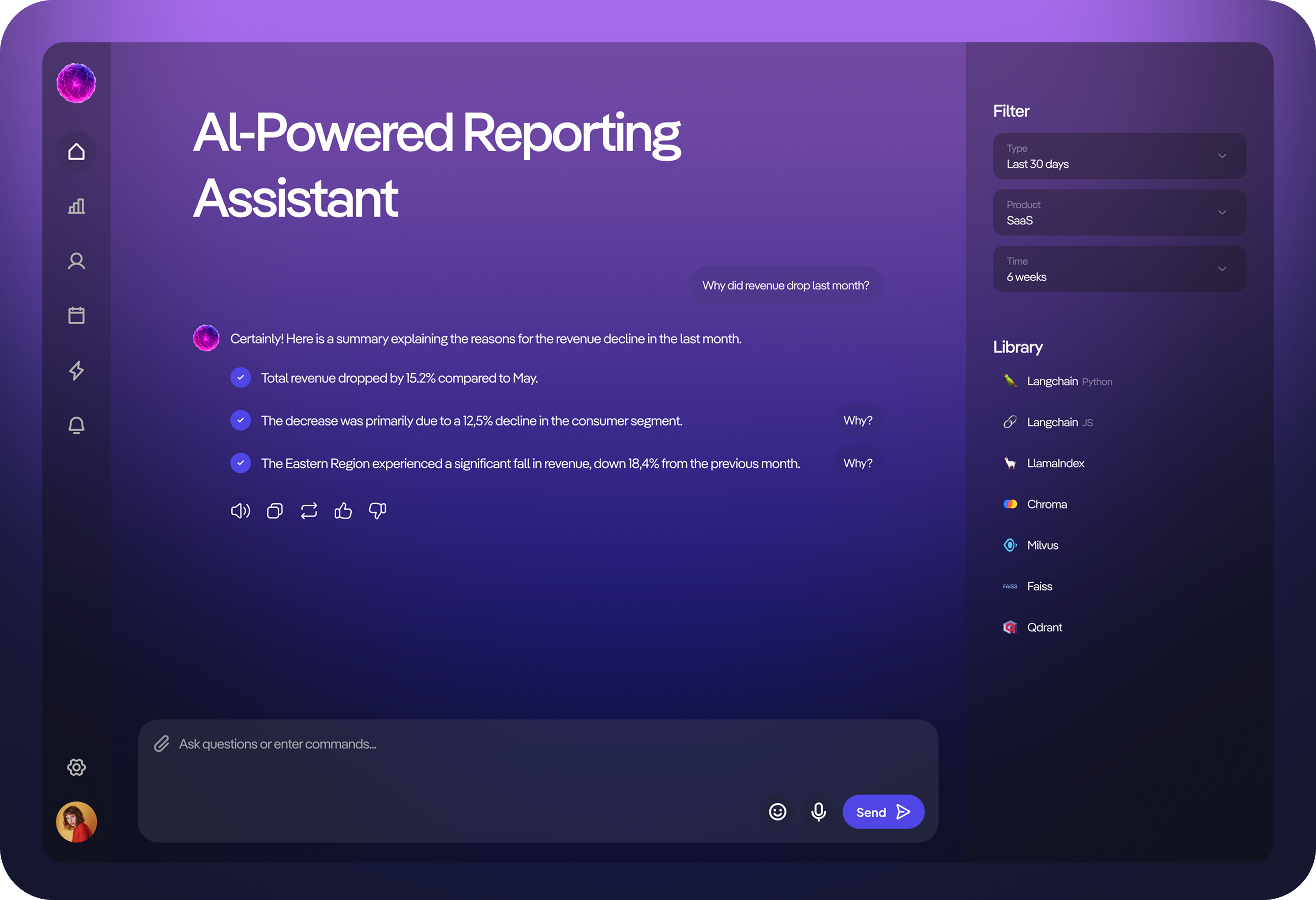The image size is (1316, 900).
Task: Select LlamaIndex in the Library
Action: [1043, 463]
